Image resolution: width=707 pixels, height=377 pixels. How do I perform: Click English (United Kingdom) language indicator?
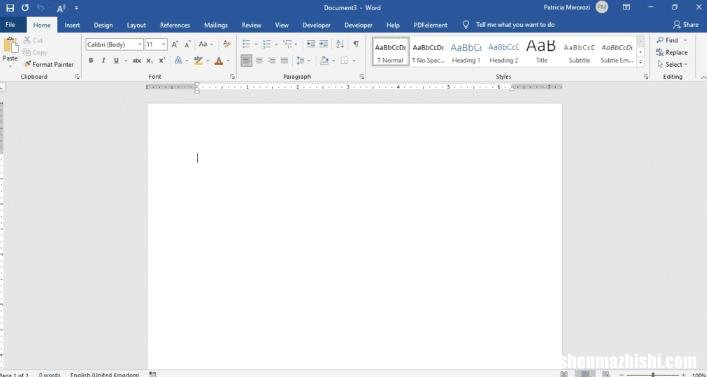105,374
